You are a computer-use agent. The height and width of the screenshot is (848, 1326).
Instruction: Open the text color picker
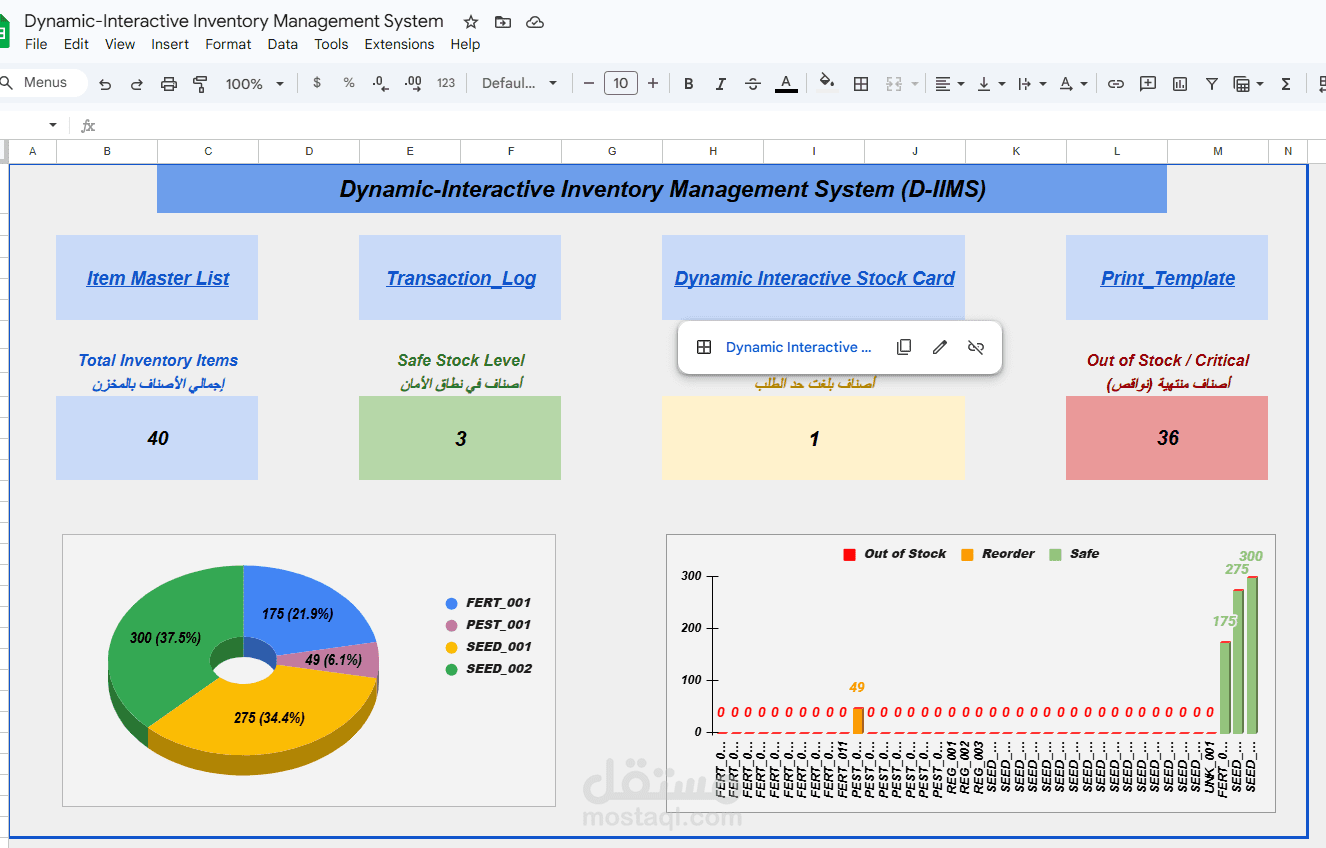[786, 83]
